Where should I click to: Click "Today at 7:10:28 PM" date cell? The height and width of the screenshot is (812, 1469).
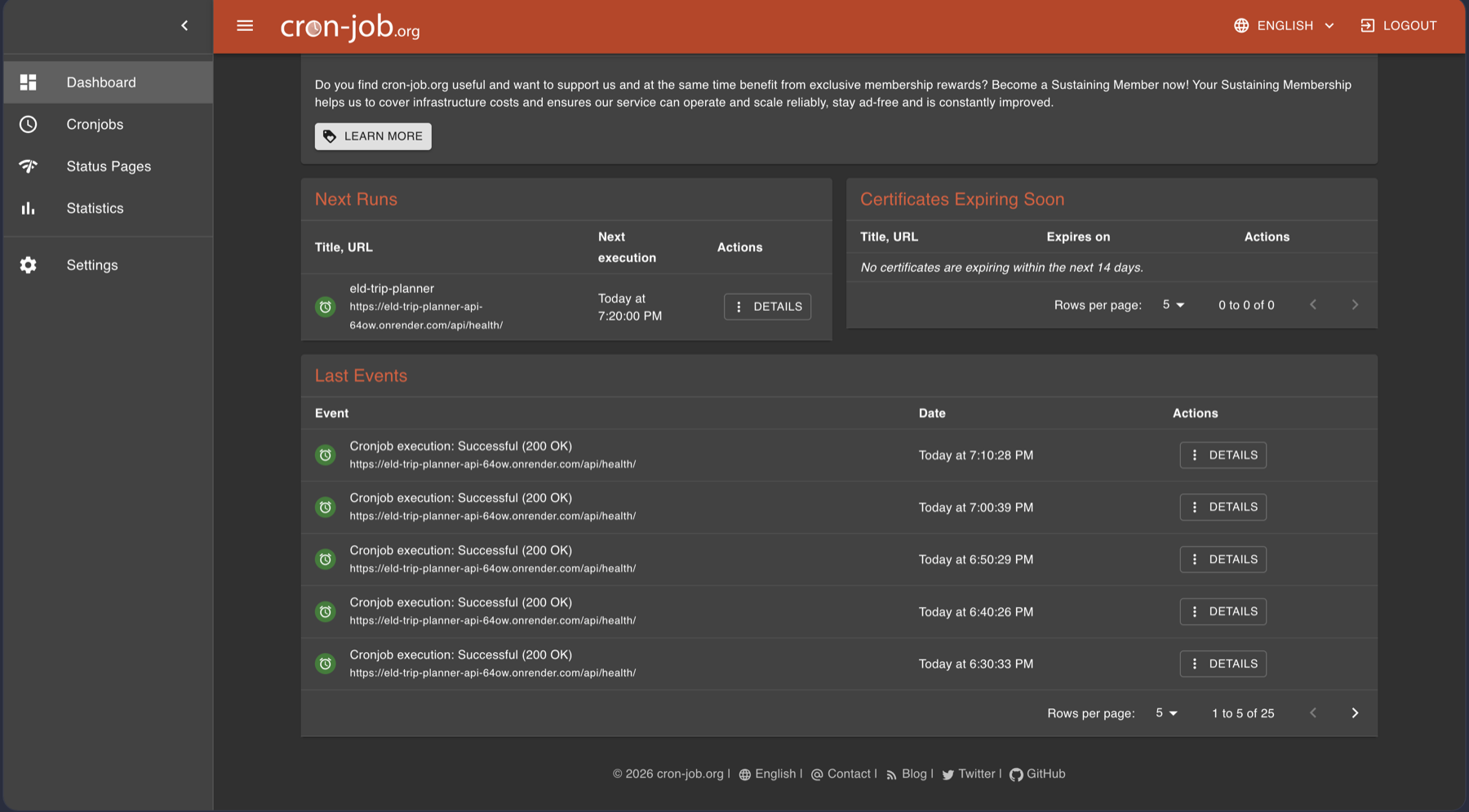(x=976, y=455)
